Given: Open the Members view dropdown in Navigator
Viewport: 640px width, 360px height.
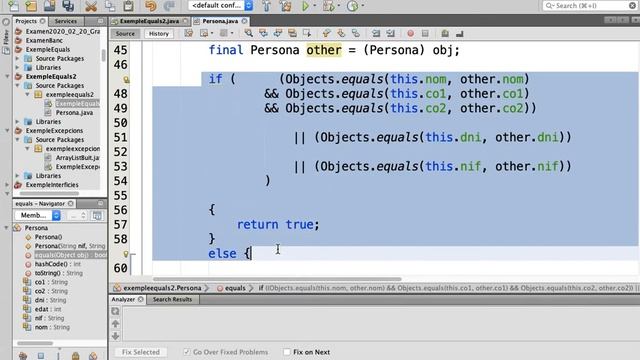Looking at the screenshot, I should coord(38,216).
